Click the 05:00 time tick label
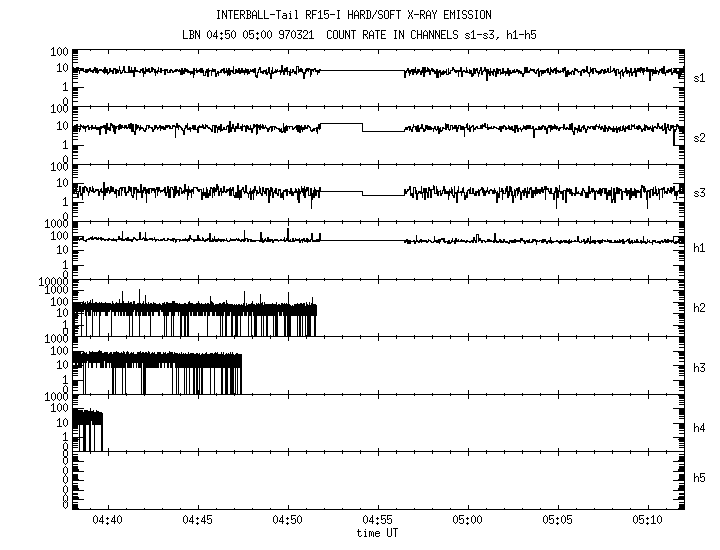The height and width of the screenshot is (550, 720). [468, 520]
